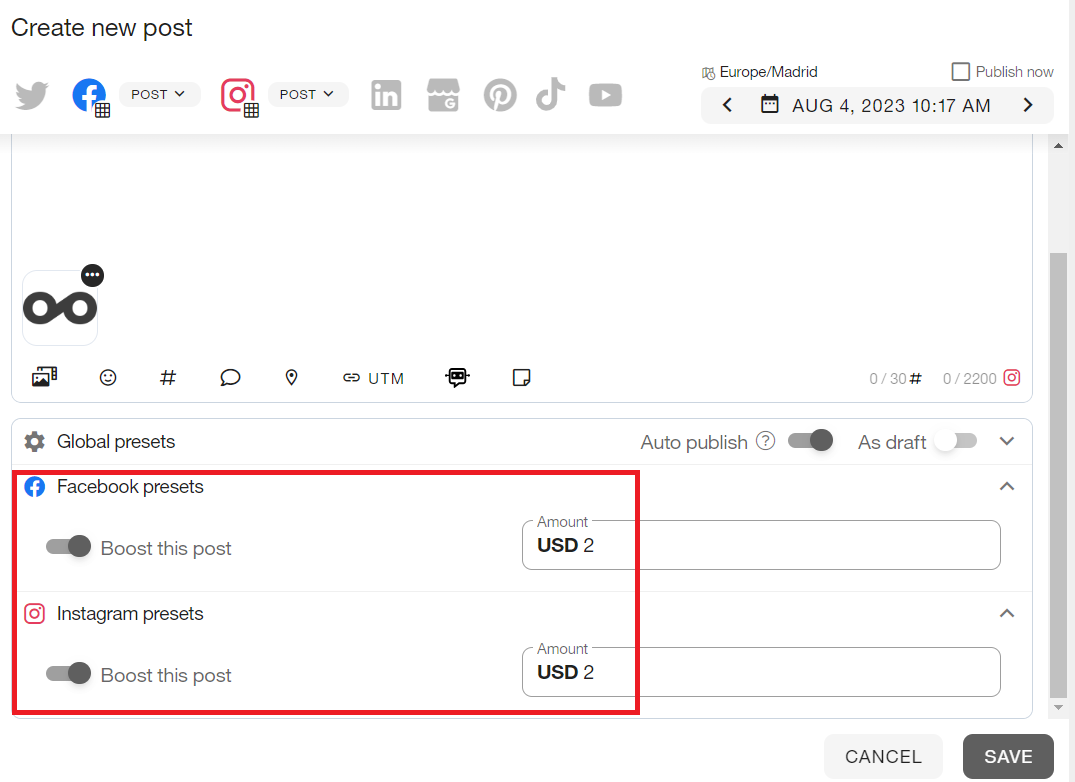Screen dimensions: 1075x782
Task: Click the Google Business Profile icon
Action: pyautogui.click(x=443, y=96)
